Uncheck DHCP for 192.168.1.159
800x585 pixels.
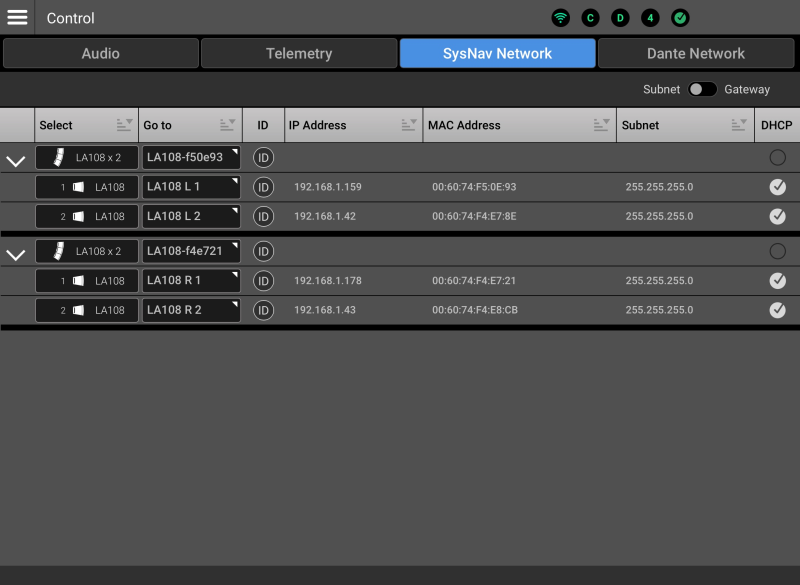coord(777,187)
